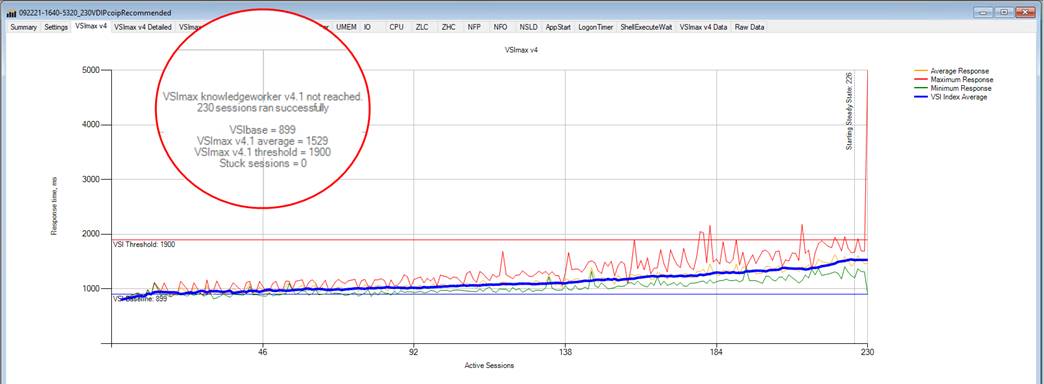Open the ZLC tab
Screen dimensions: 1044x384
pos(422,27)
